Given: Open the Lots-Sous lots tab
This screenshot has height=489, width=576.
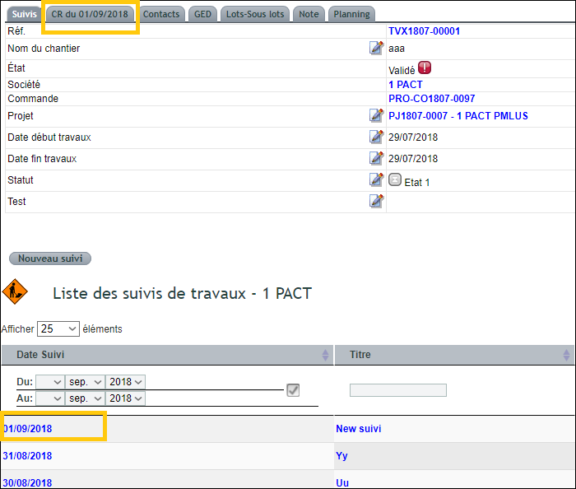Looking at the screenshot, I should click(255, 14).
